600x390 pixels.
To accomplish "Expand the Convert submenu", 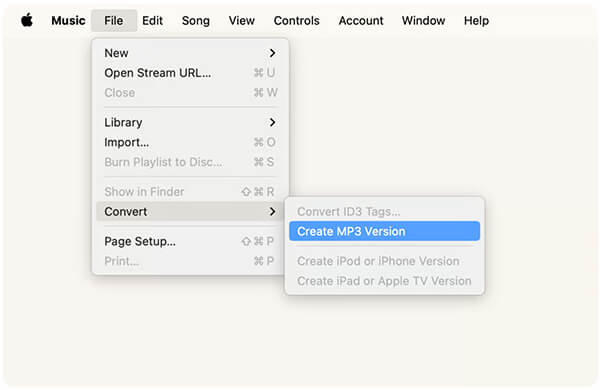I will (x=190, y=211).
